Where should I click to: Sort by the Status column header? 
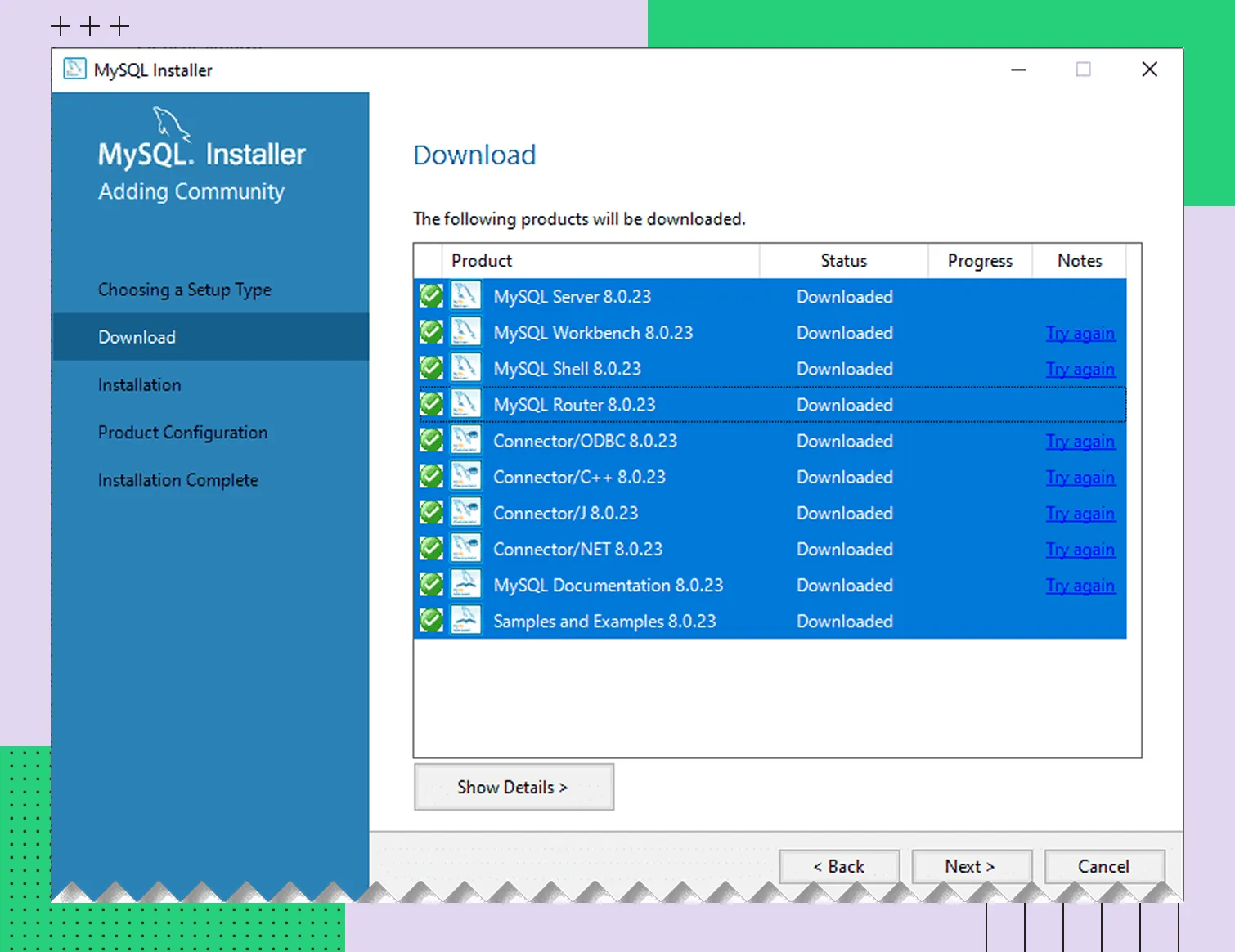click(x=843, y=261)
